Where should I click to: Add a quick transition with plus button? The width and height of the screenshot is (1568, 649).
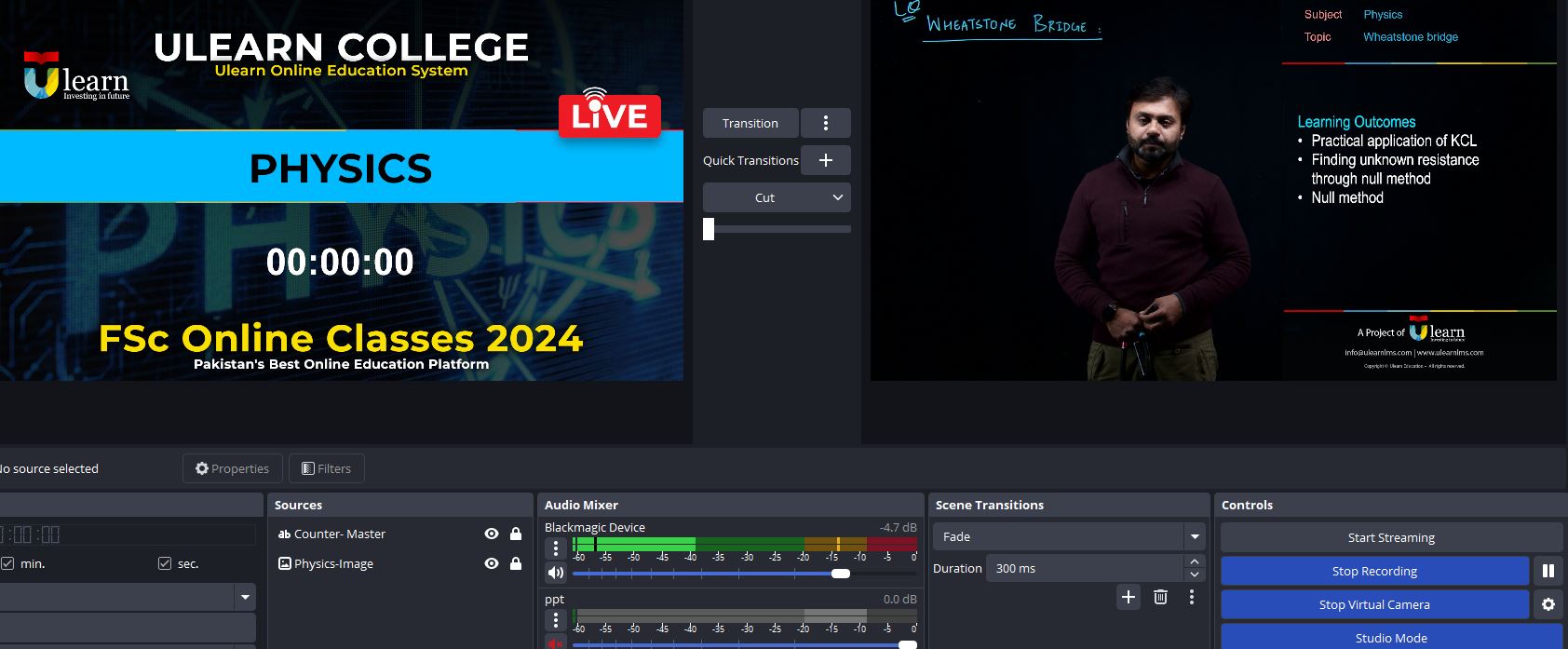pos(825,160)
